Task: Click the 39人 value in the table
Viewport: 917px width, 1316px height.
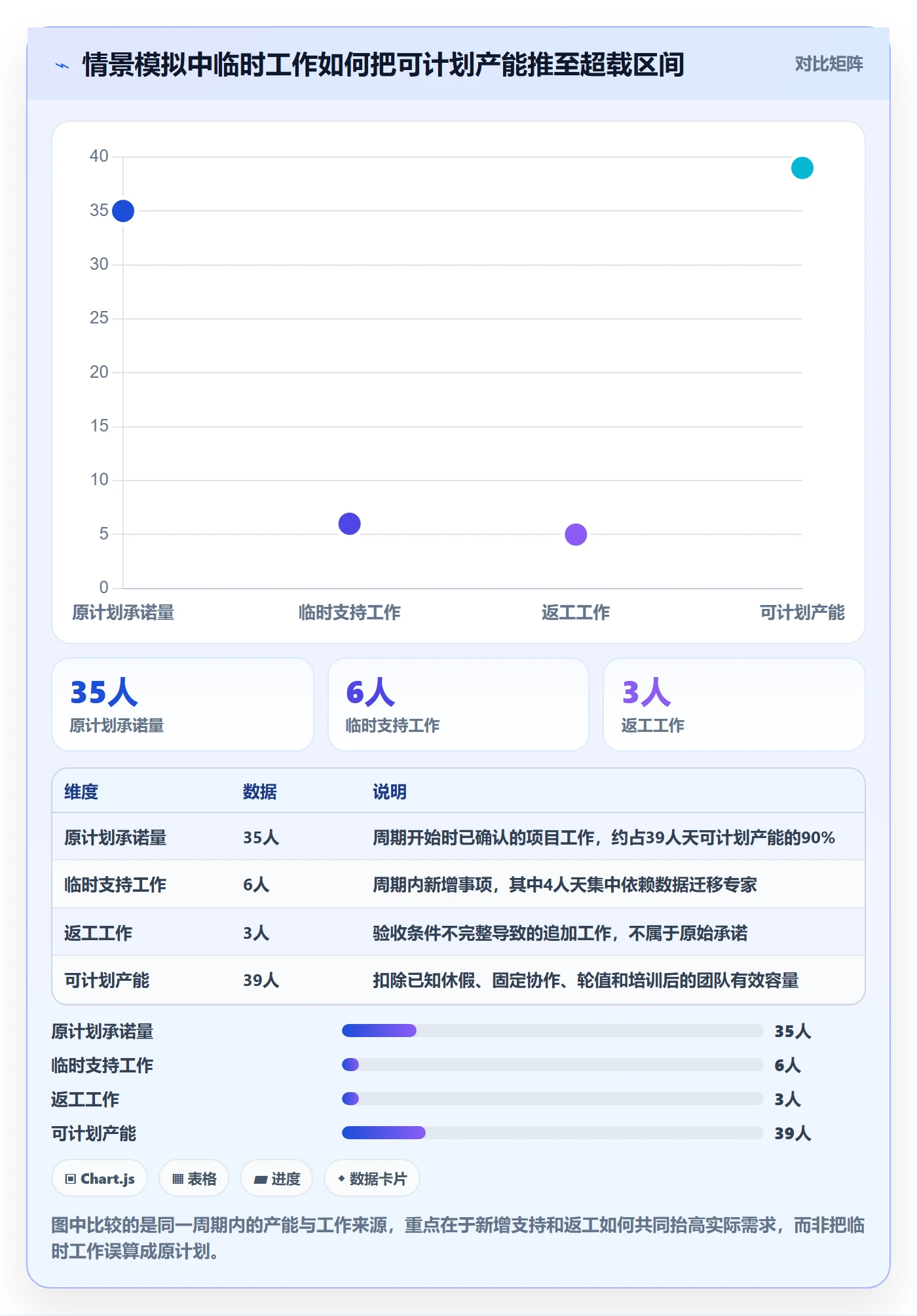Action: click(x=261, y=980)
